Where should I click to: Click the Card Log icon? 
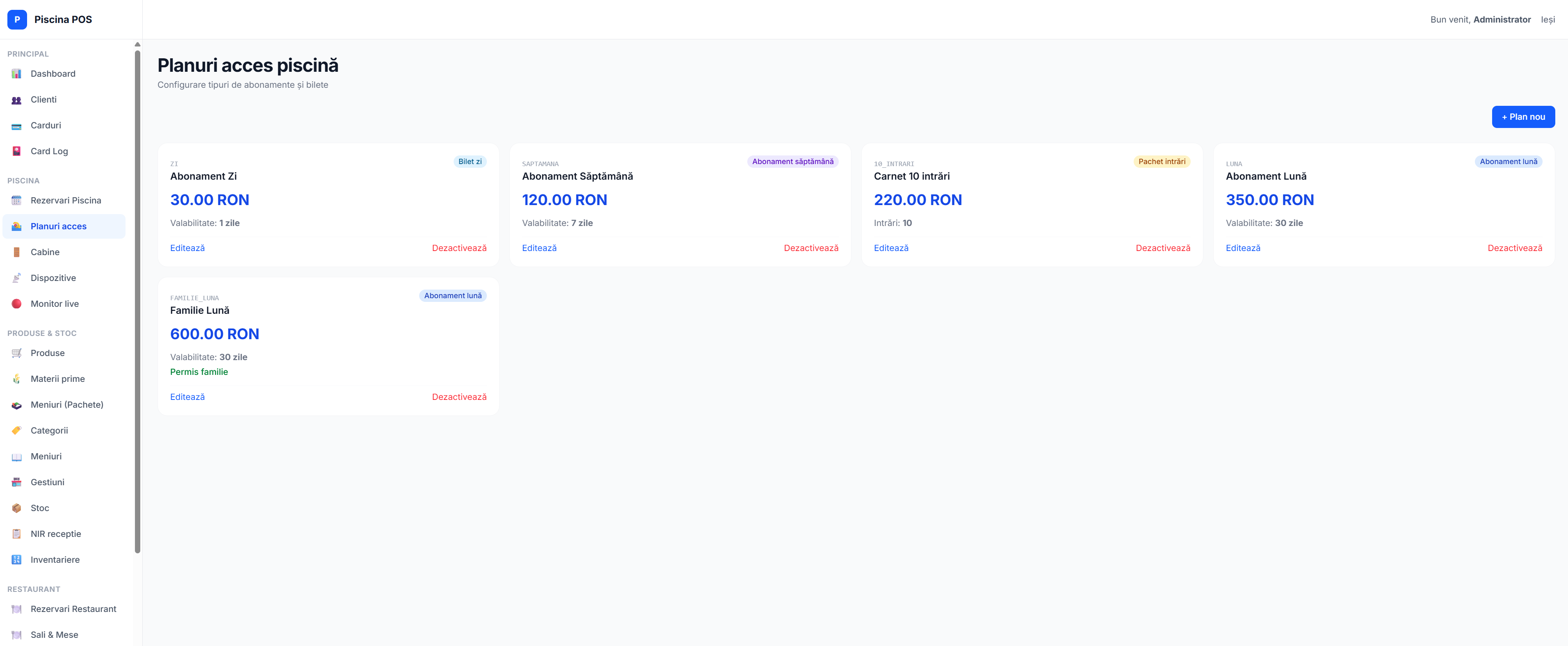click(16, 152)
